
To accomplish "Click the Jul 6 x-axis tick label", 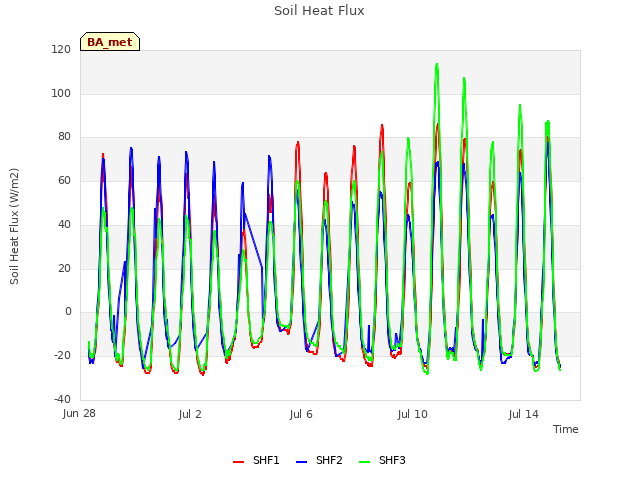I will tap(301, 415).
